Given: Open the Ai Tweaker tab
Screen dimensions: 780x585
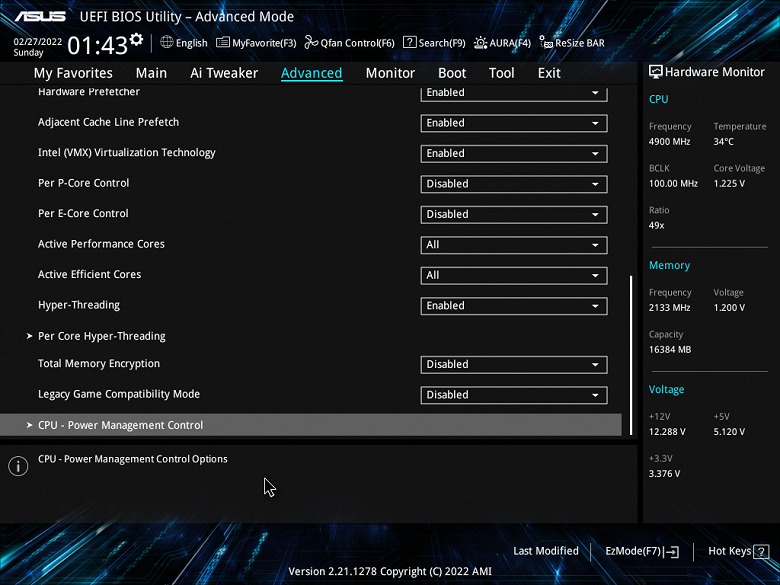Looking at the screenshot, I should [224, 73].
